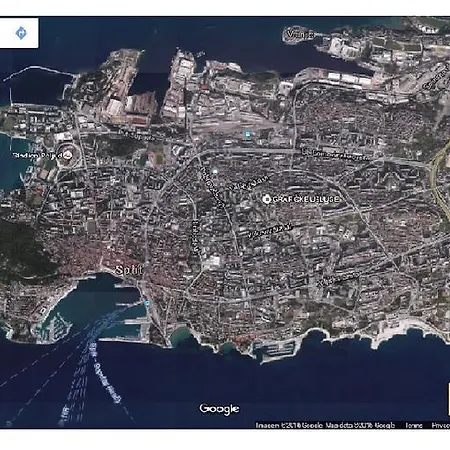This screenshot has width=450, height=450.
Task: Select the Stadion Poljud stadium marker icon
Action: tap(68, 155)
